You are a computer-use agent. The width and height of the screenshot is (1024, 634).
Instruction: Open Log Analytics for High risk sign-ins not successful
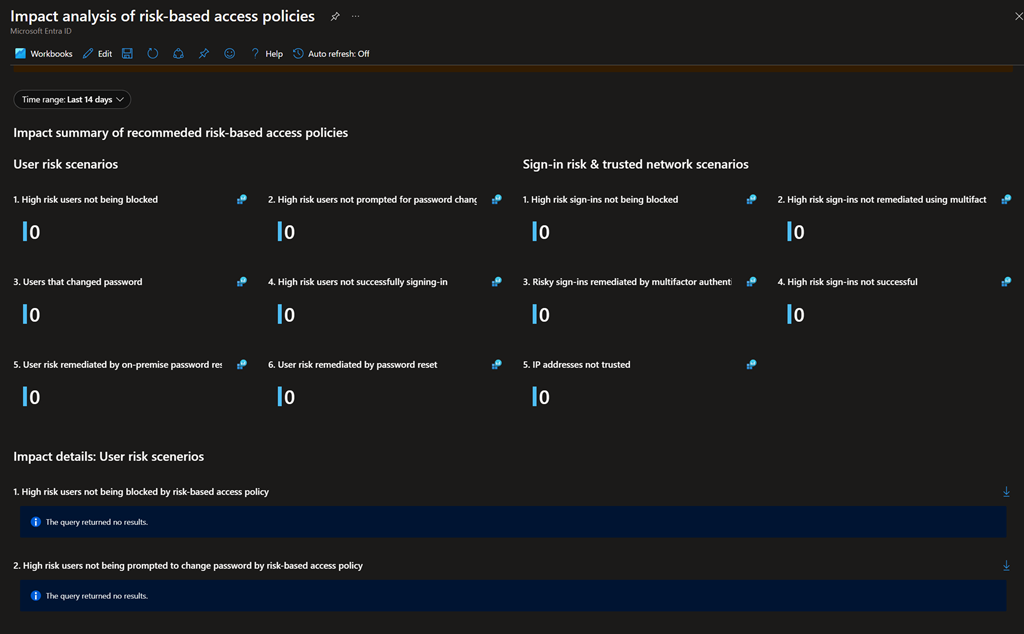pyautogui.click(x=1006, y=282)
